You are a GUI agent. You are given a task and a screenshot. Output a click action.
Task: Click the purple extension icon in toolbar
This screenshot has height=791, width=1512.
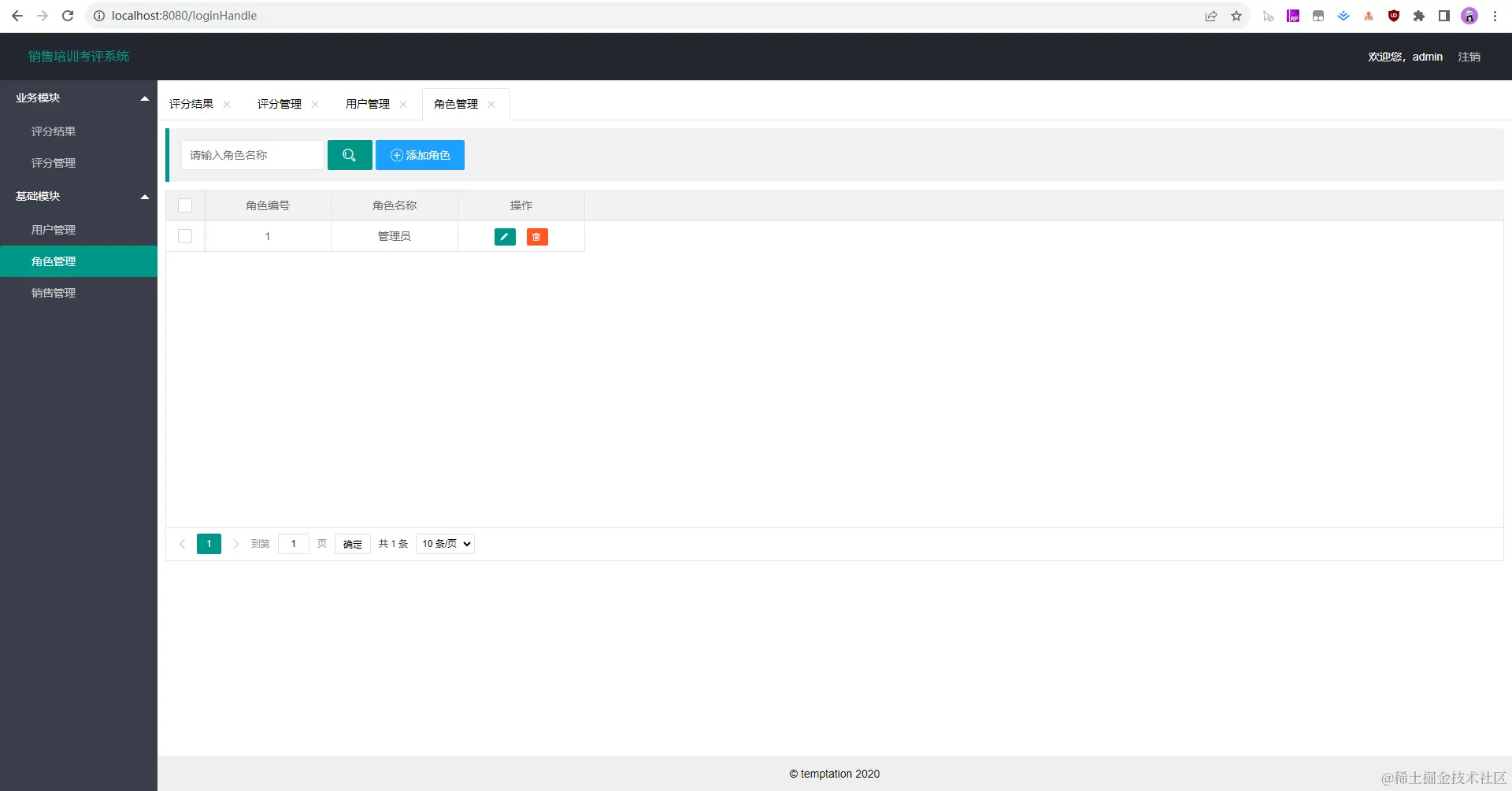point(1293,16)
